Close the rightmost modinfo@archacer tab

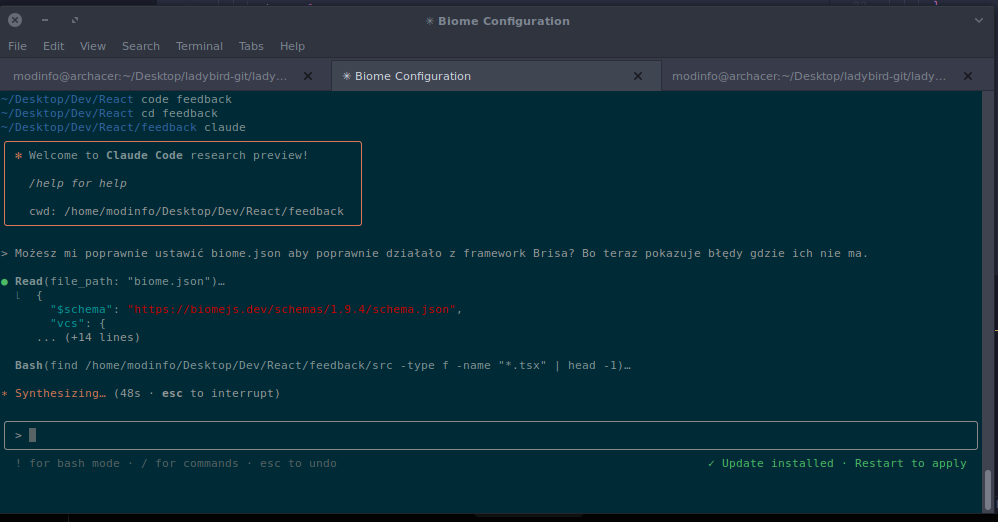tap(967, 76)
